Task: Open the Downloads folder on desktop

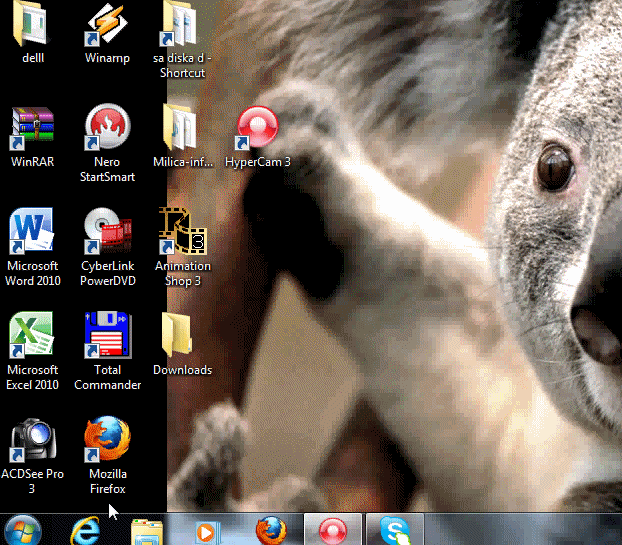Action: click(x=177, y=334)
